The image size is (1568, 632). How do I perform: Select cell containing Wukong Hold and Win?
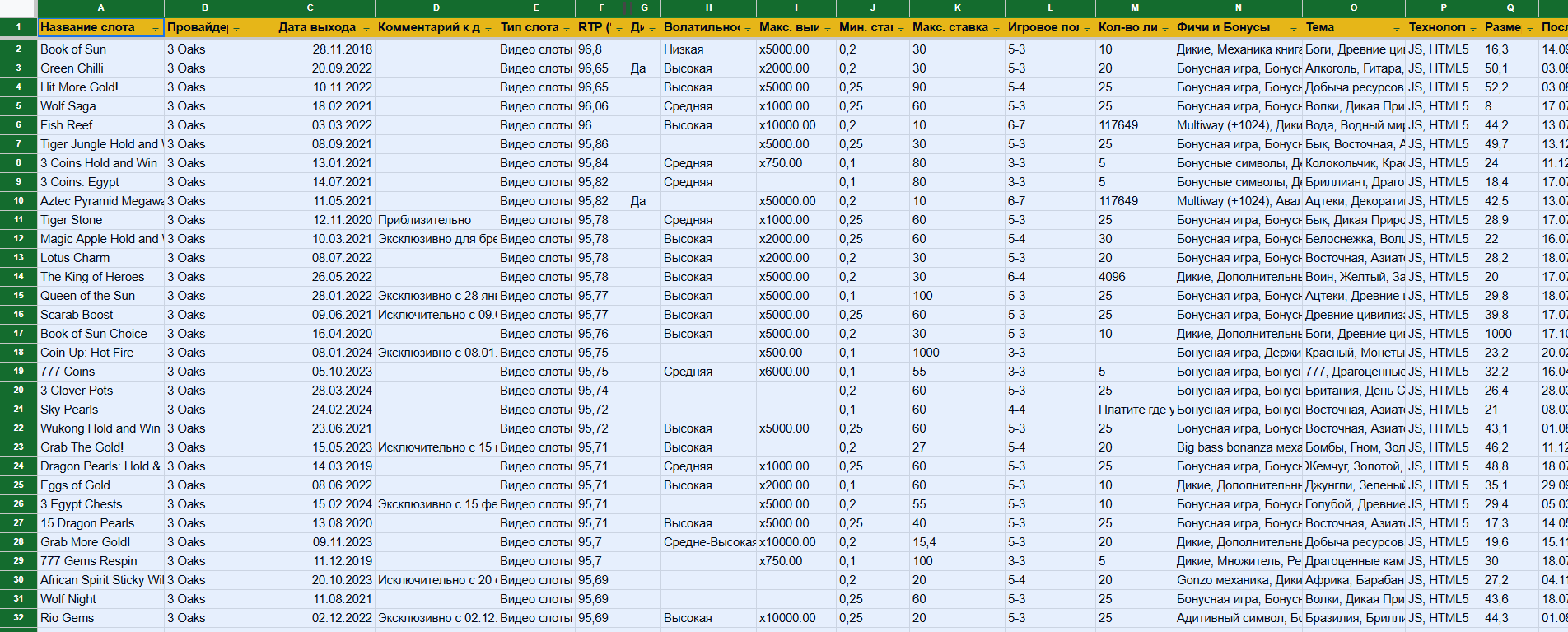101,428
